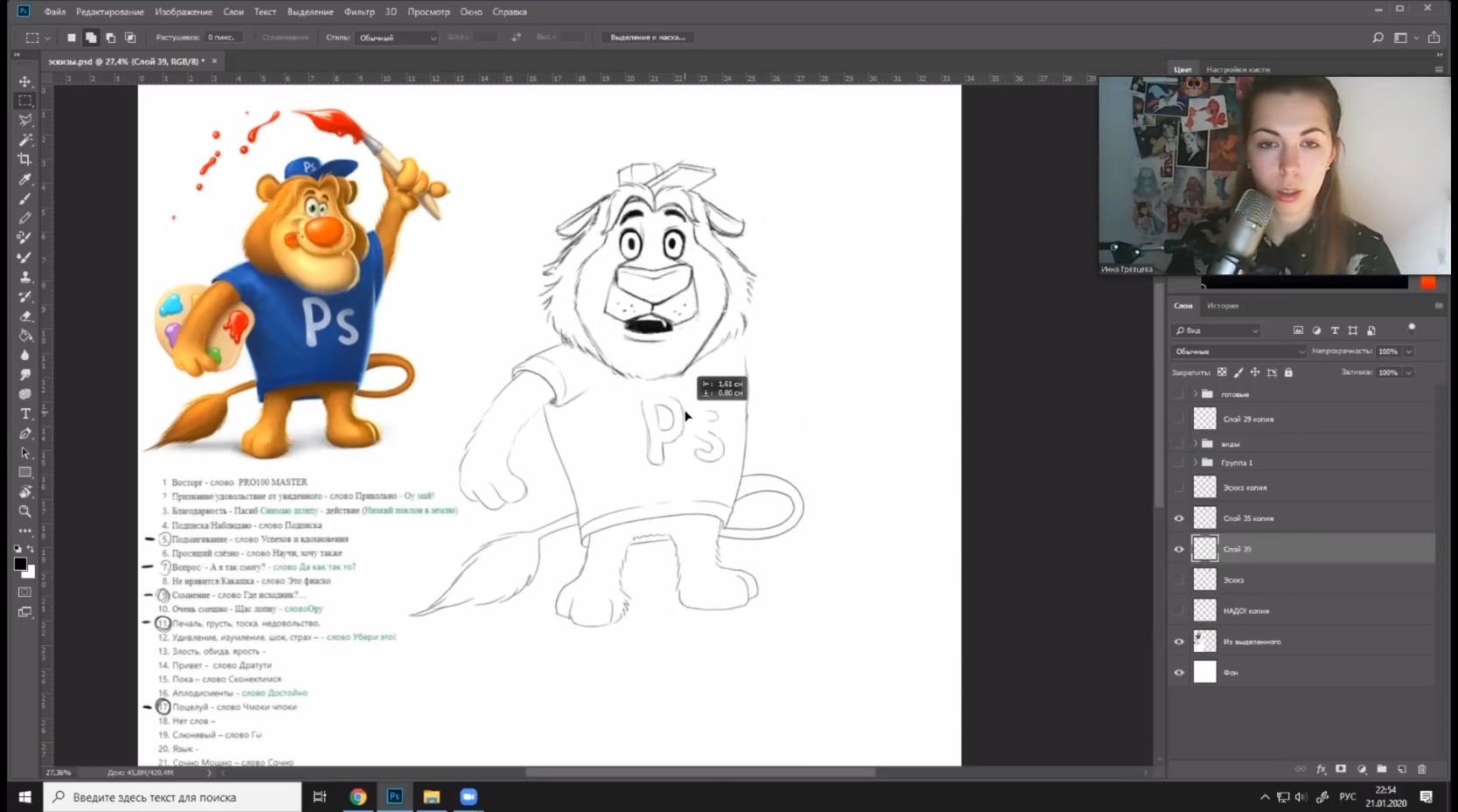Open Google Chrome from the taskbar
1458x812 pixels.
coord(358,797)
